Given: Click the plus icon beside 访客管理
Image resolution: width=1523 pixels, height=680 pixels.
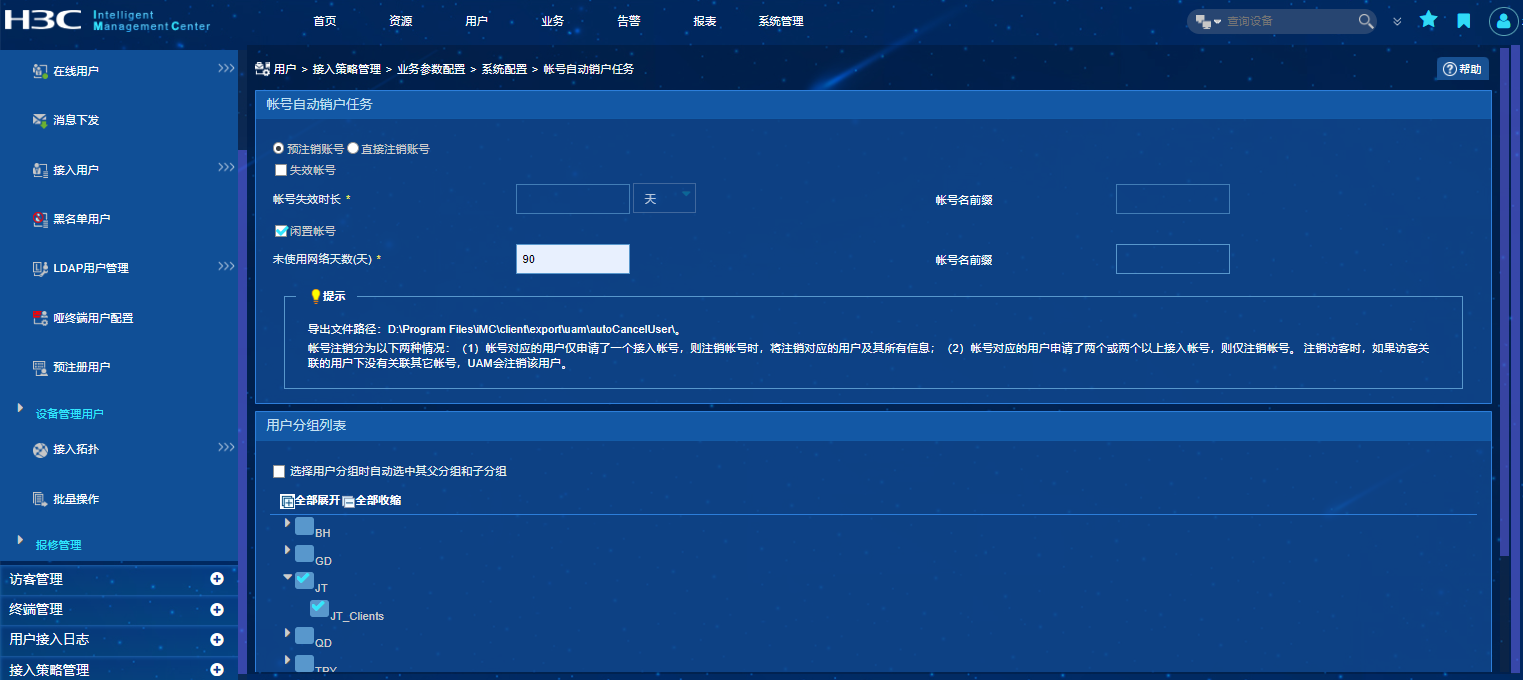Looking at the screenshot, I should pos(217,579).
